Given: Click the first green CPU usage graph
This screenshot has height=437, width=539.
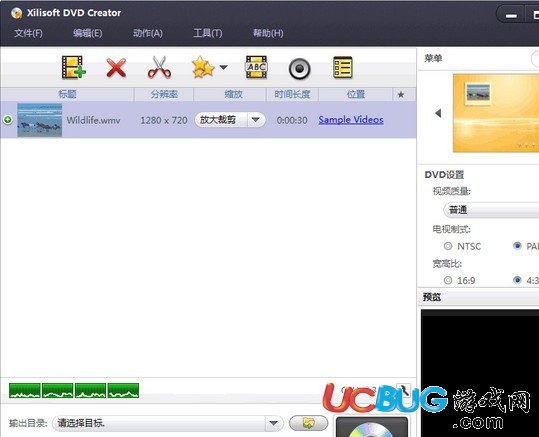Looking at the screenshot, I should coord(25,391).
